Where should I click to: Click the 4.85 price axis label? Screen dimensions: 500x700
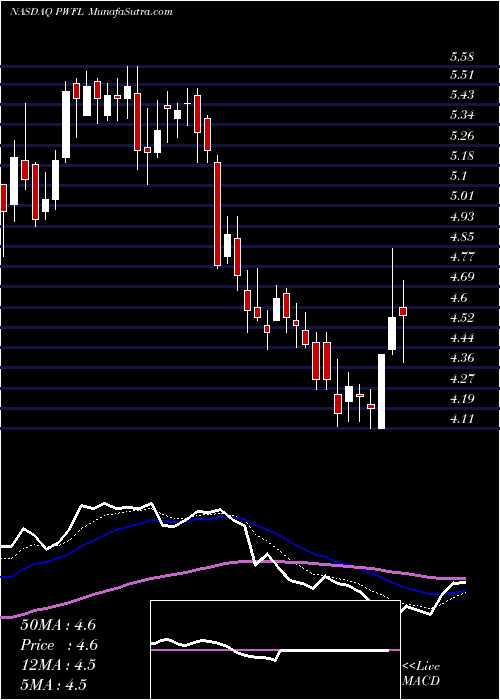(462, 236)
